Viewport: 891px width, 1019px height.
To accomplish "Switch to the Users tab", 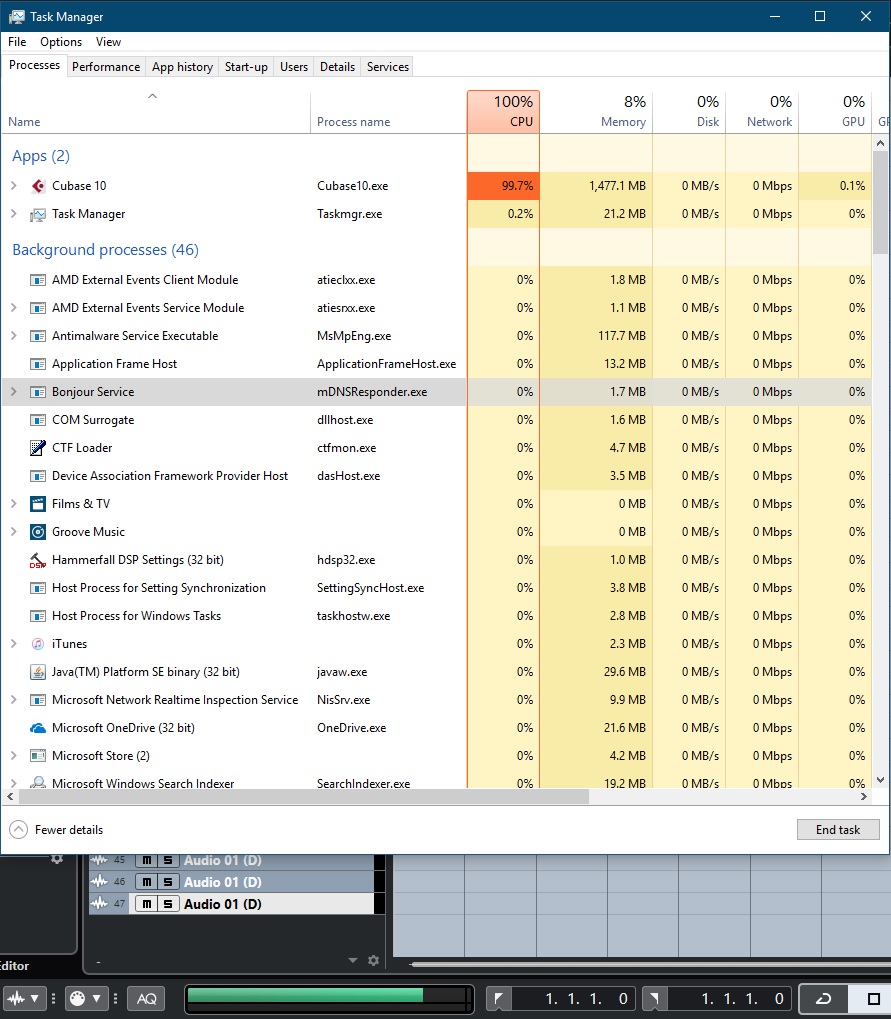I will point(294,67).
